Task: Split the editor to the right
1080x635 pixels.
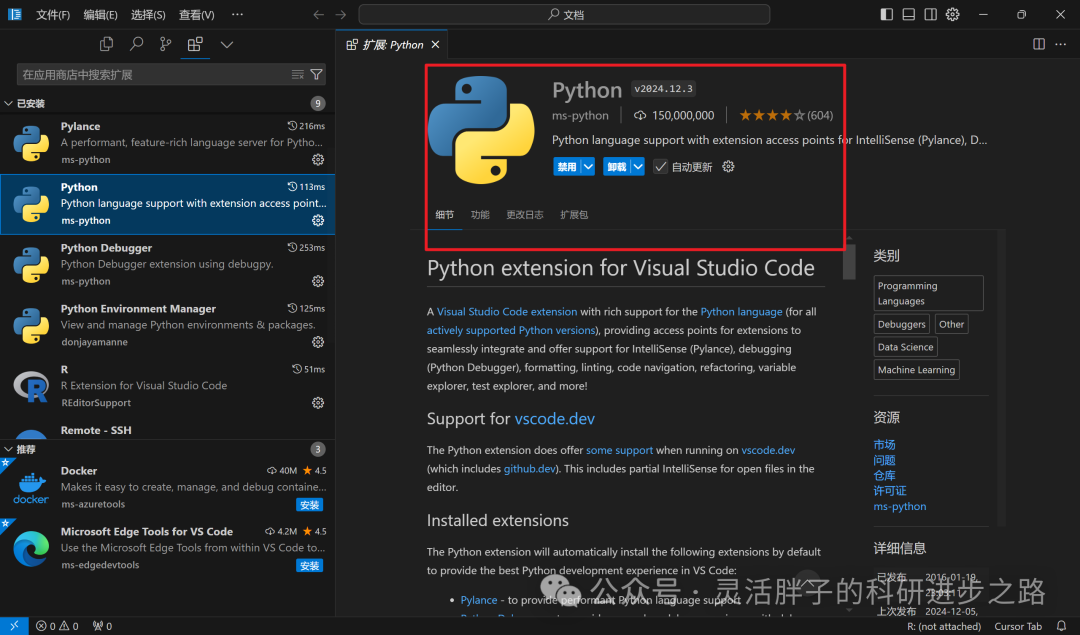Action: click(1039, 44)
